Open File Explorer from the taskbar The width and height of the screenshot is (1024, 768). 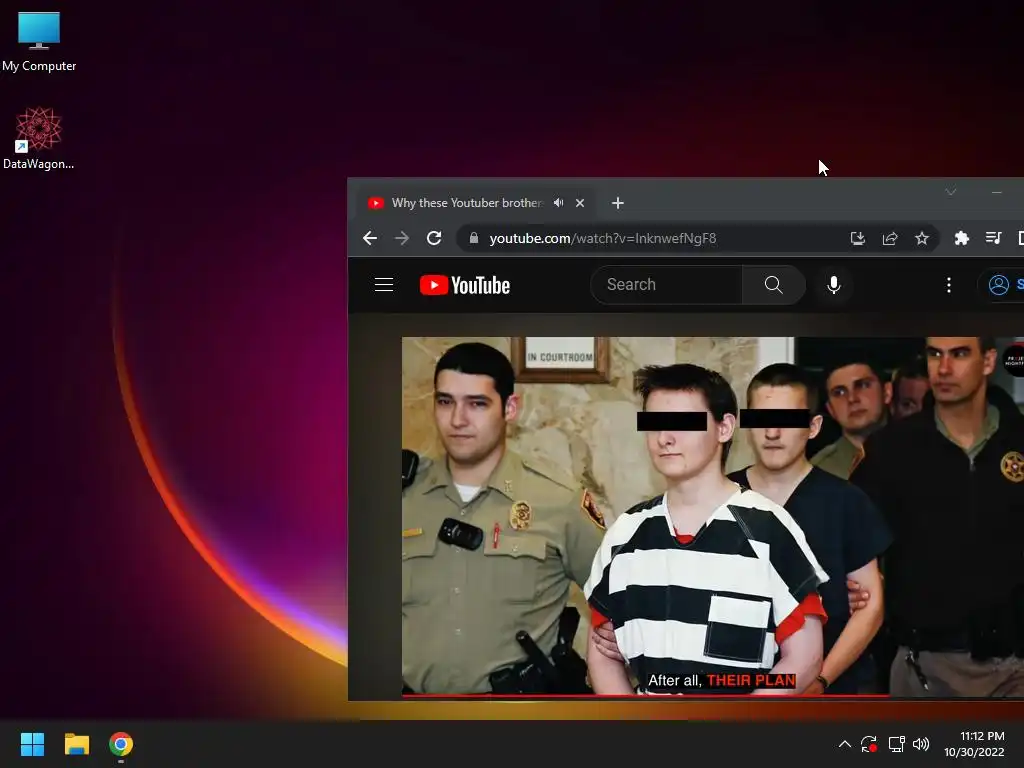76,744
